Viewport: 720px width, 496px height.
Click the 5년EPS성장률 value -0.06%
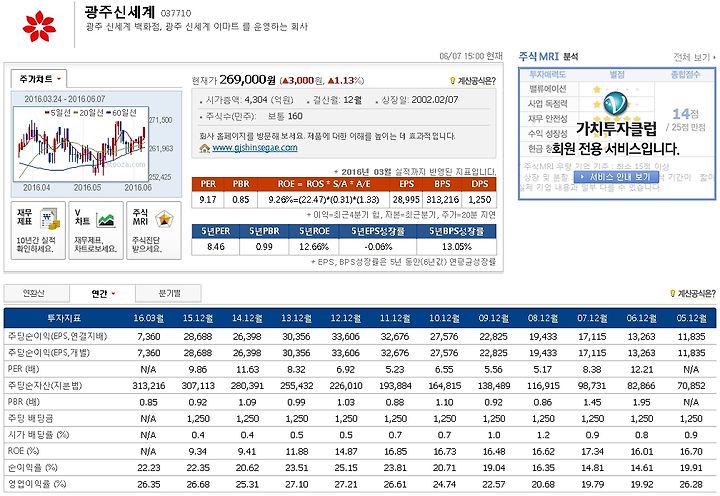pos(378,247)
